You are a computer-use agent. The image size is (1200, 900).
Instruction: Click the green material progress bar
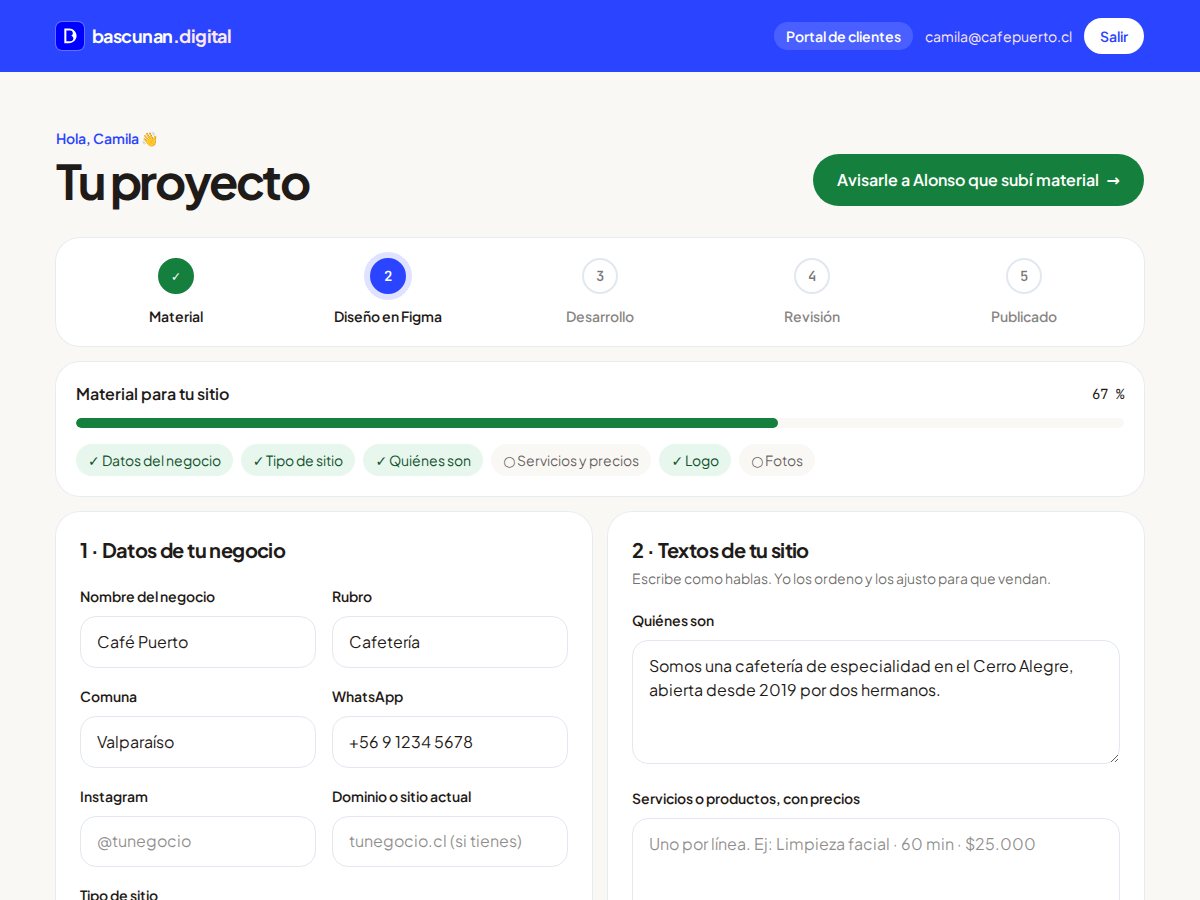(x=427, y=423)
